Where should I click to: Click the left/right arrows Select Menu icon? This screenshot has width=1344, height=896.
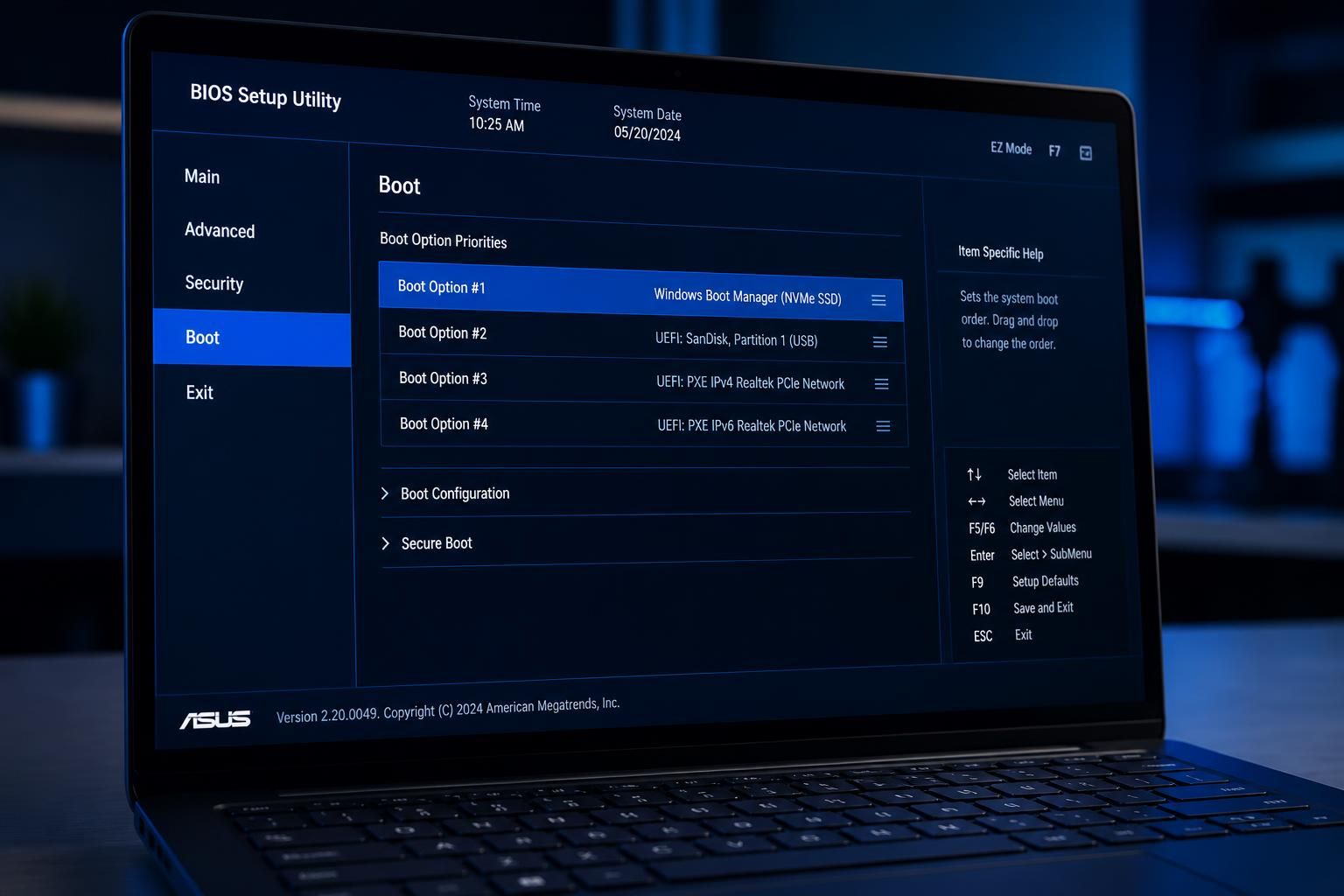tap(976, 501)
